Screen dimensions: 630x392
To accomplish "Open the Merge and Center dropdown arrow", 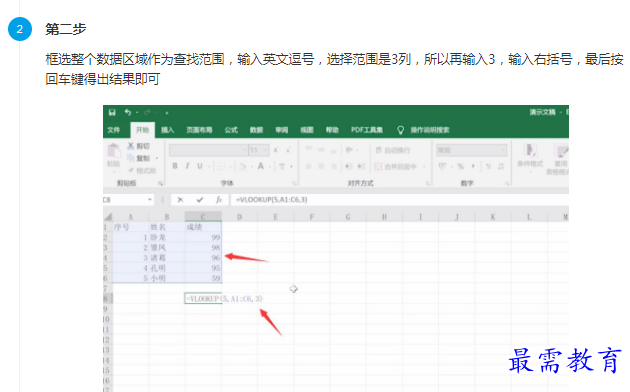I will (x=423, y=166).
